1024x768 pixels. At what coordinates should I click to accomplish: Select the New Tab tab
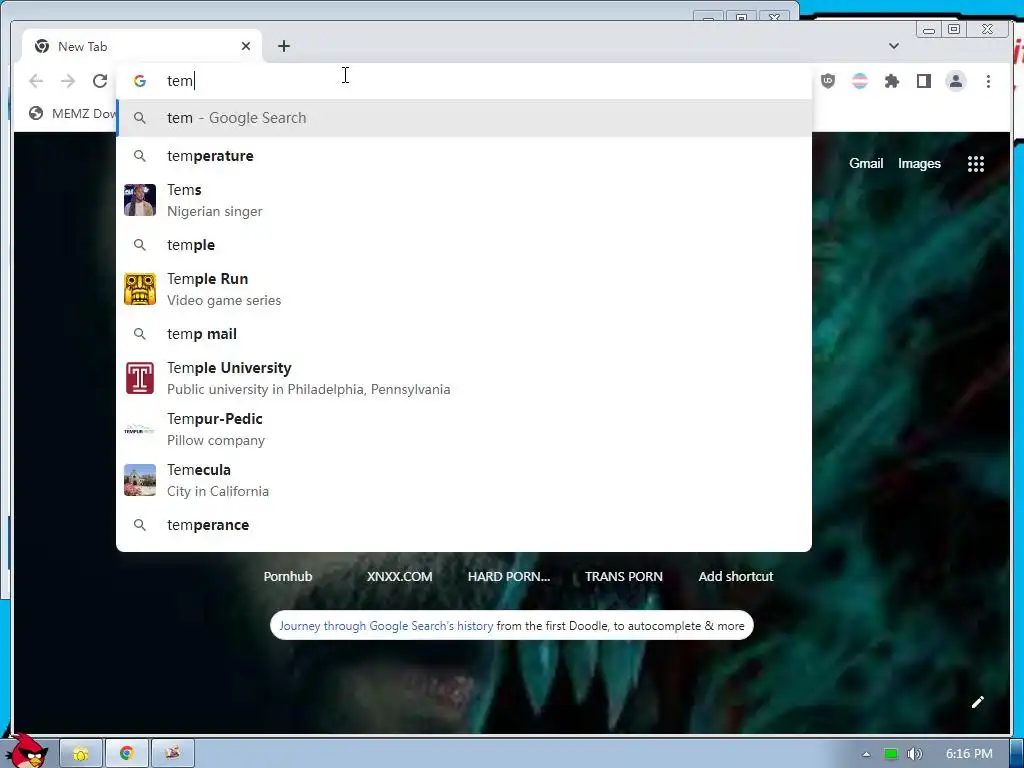pyautogui.click(x=142, y=46)
